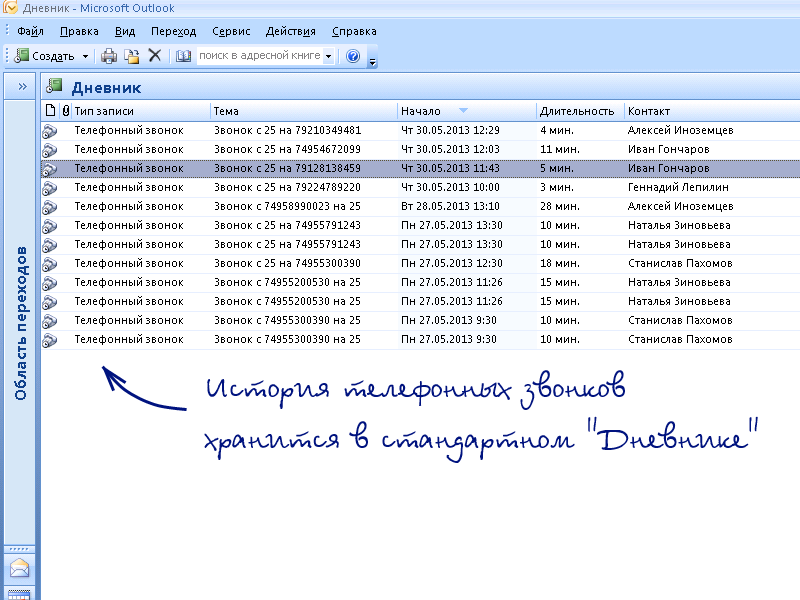
Task: Open the Вид menu
Action: pos(125,31)
